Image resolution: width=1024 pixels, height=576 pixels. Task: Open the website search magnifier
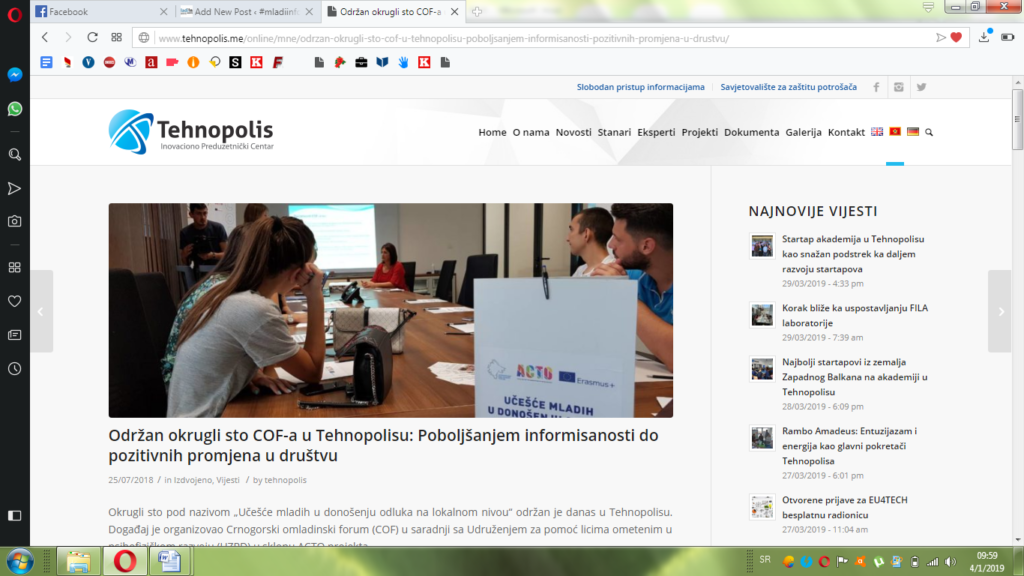929,133
